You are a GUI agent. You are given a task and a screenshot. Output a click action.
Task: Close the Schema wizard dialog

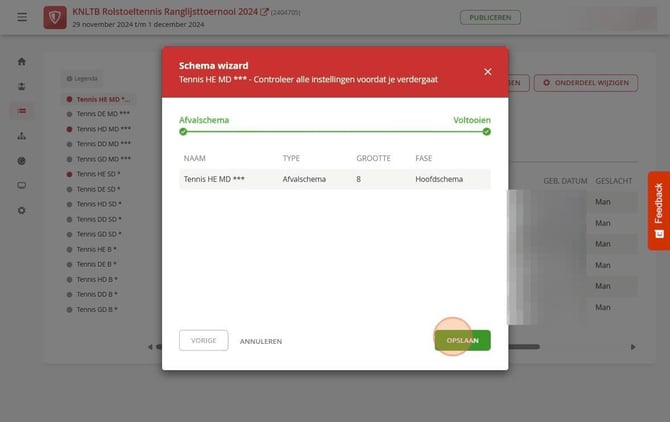pyautogui.click(x=488, y=72)
